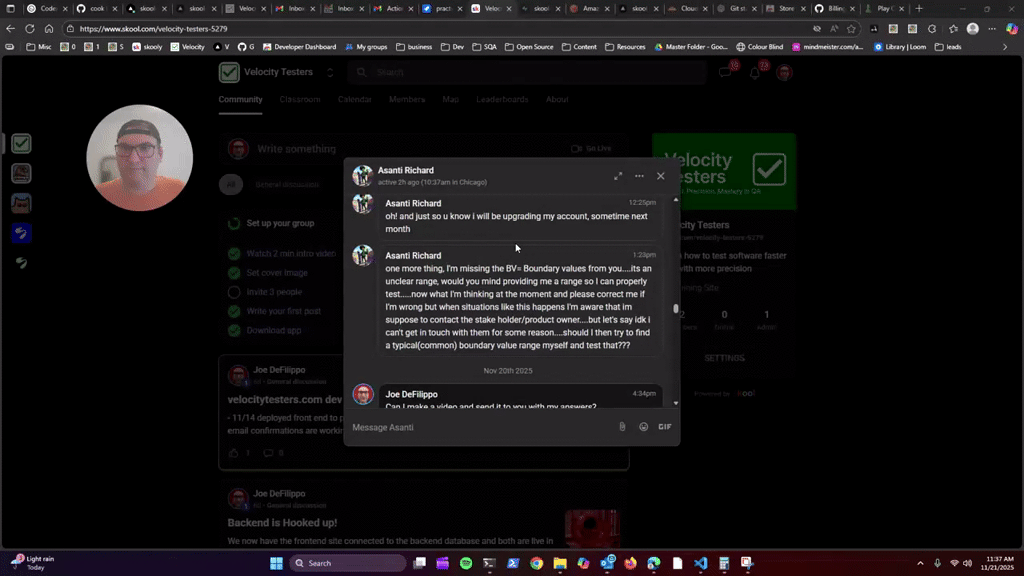The height and width of the screenshot is (576, 1024).
Task: Open the GIF picker in chat
Action: click(x=665, y=426)
